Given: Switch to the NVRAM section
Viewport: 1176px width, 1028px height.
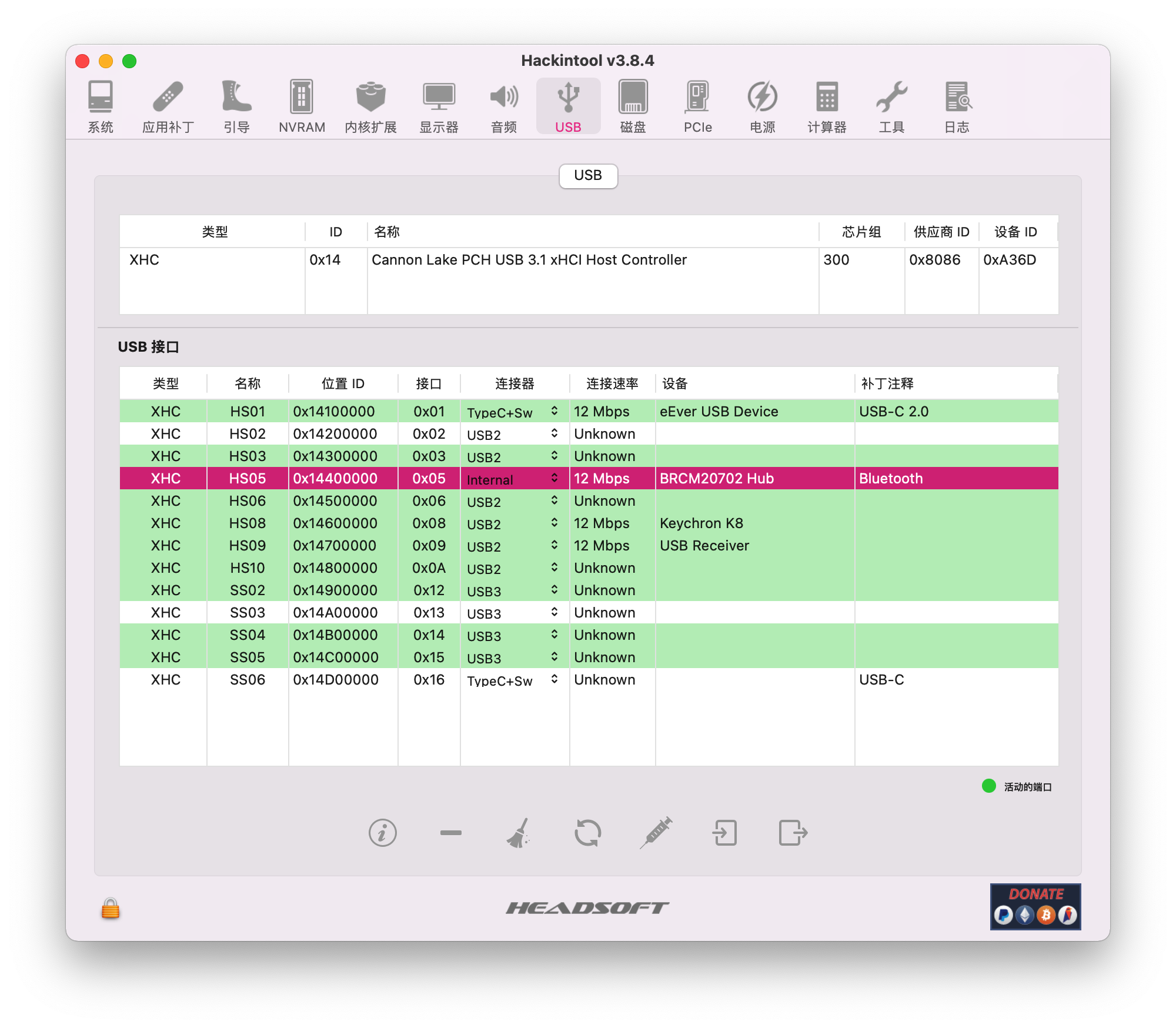Looking at the screenshot, I should click(302, 106).
